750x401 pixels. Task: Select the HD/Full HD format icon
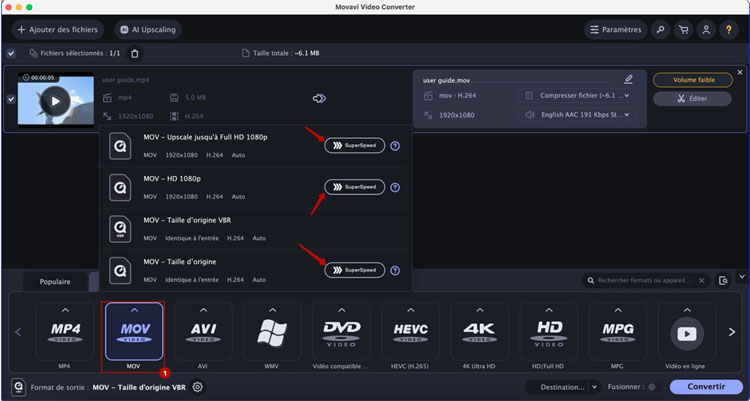point(549,331)
